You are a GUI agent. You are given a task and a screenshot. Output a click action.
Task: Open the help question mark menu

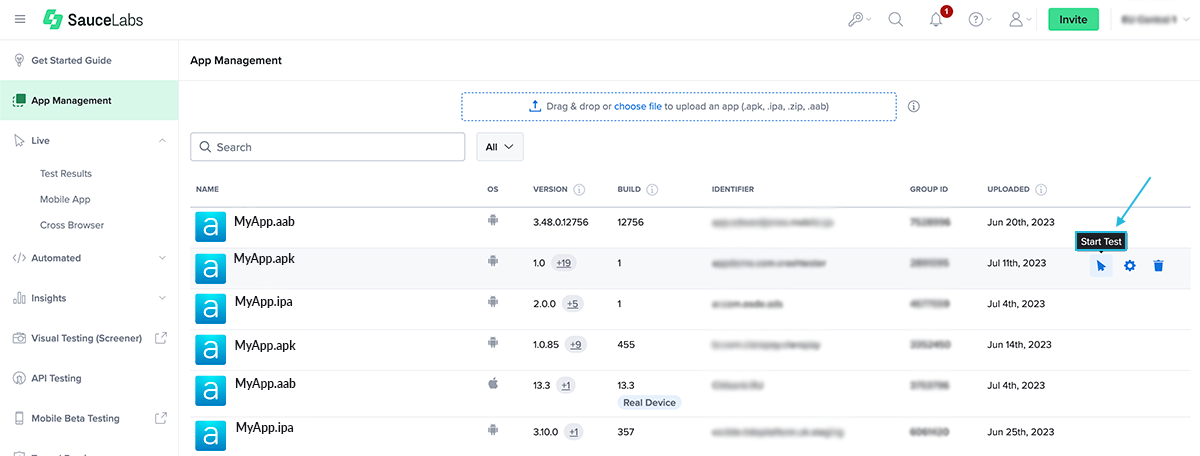tap(975, 20)
